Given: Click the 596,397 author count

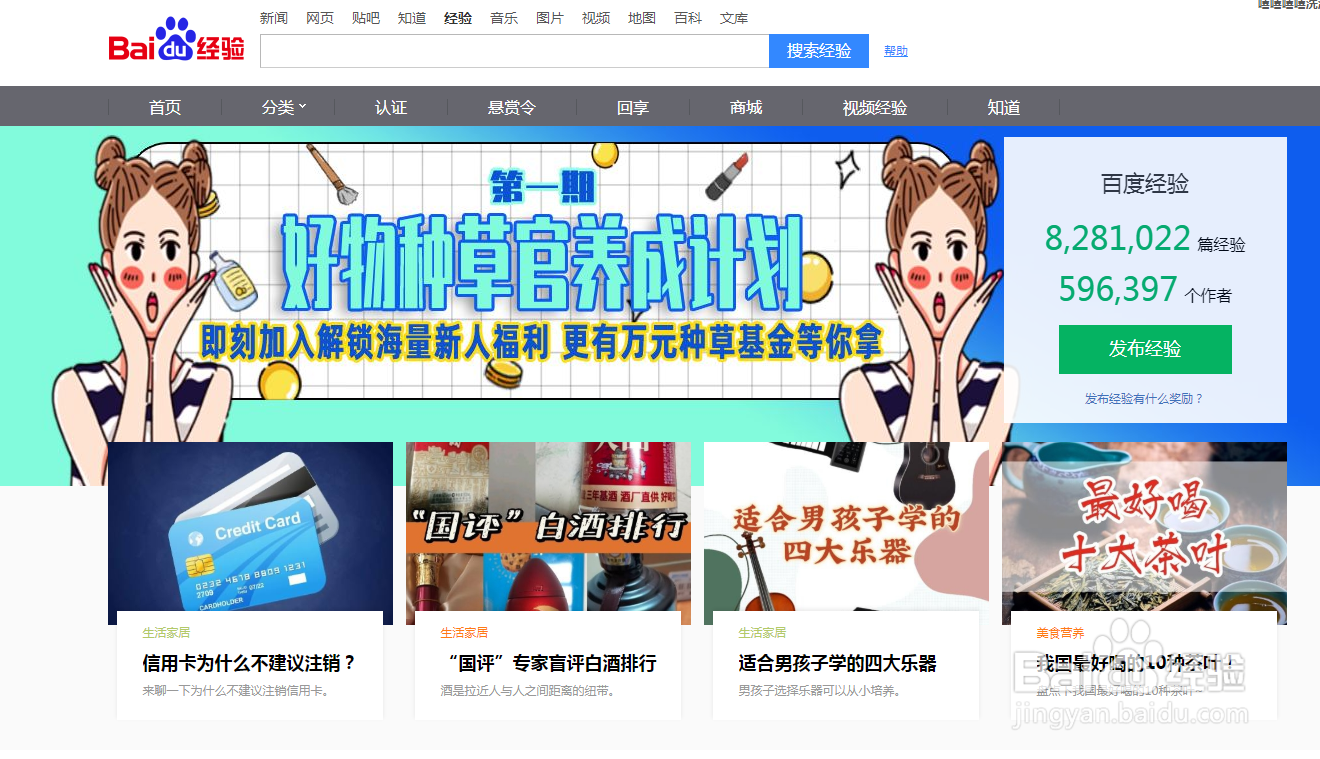Looking at the screenshot, I should tap(1118, 289).
